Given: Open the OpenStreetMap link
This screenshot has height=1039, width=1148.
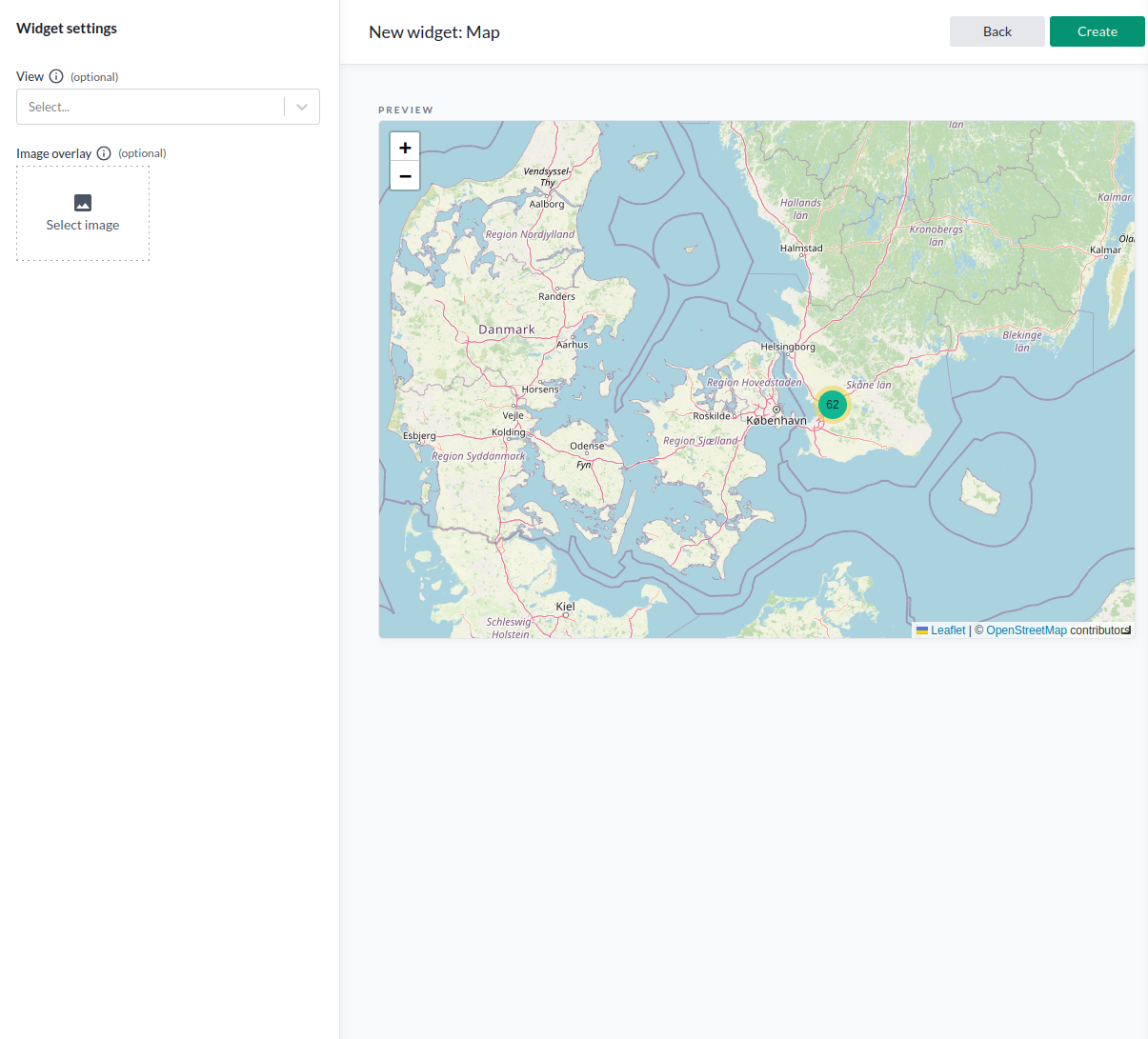Looking at the screenshot, I should [1026, 629].
